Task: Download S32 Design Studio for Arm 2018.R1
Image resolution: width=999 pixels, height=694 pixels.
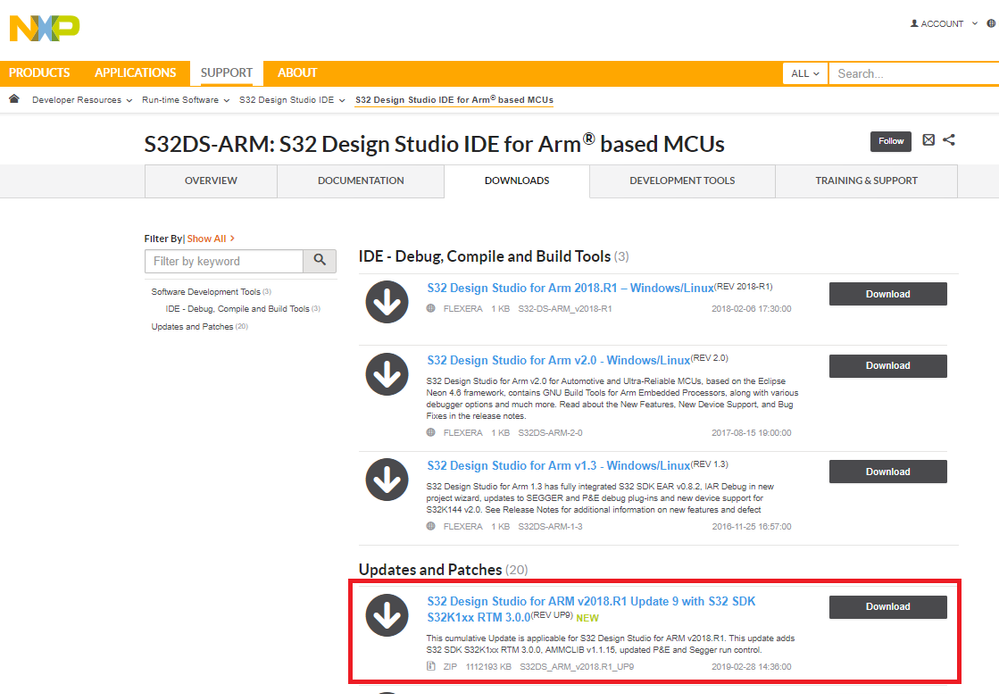Action: pyautogui.click(x=888, y=294)
